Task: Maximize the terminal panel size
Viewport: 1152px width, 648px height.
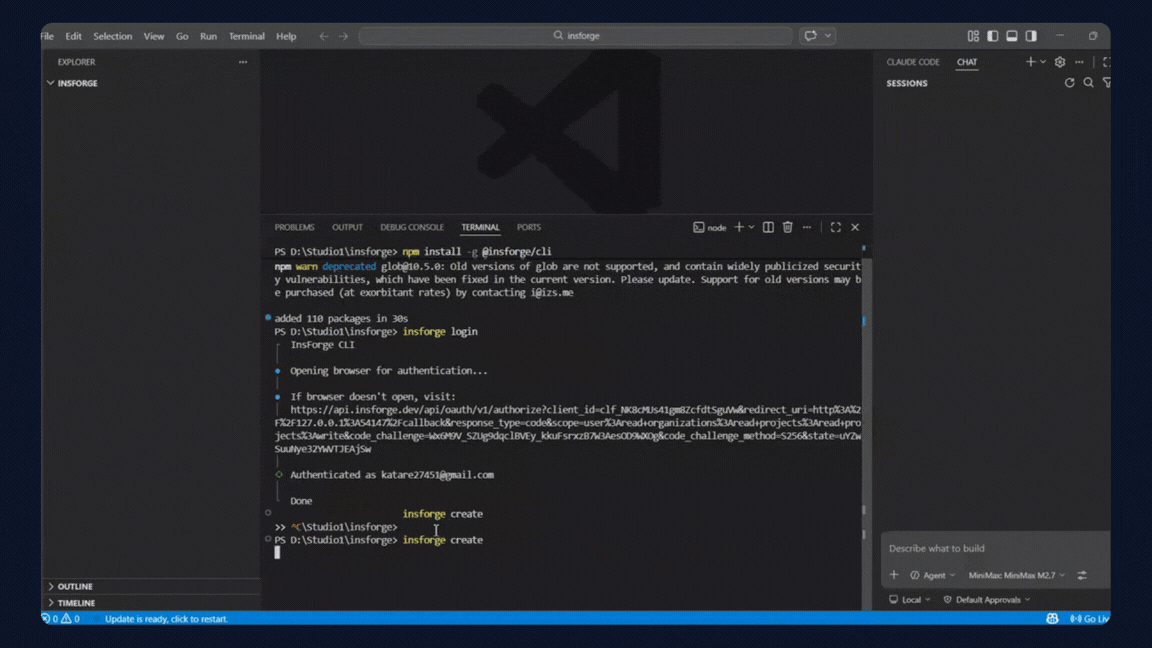Action: (x=835, y=227)
